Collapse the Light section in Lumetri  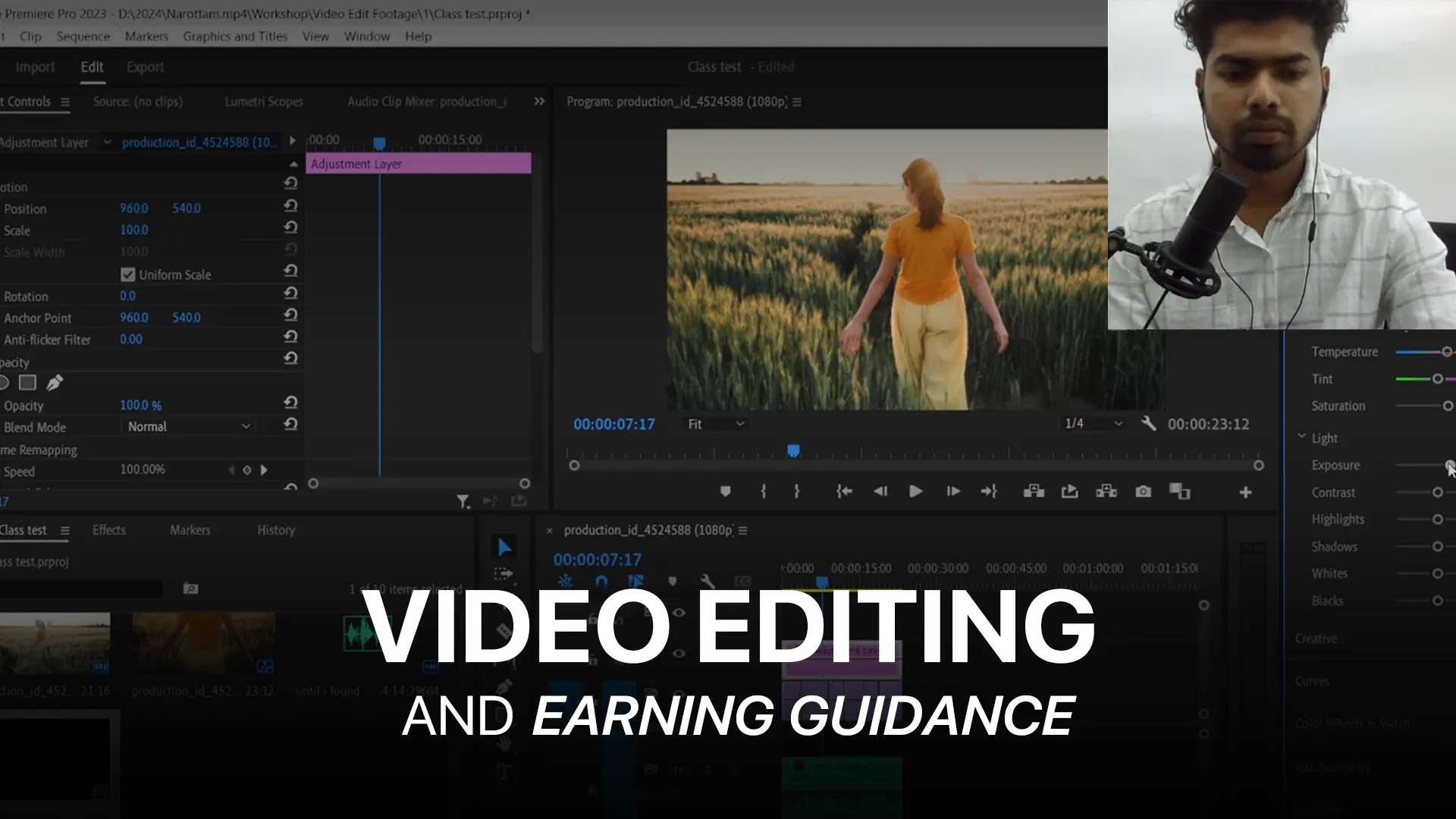pos(1301,437)
